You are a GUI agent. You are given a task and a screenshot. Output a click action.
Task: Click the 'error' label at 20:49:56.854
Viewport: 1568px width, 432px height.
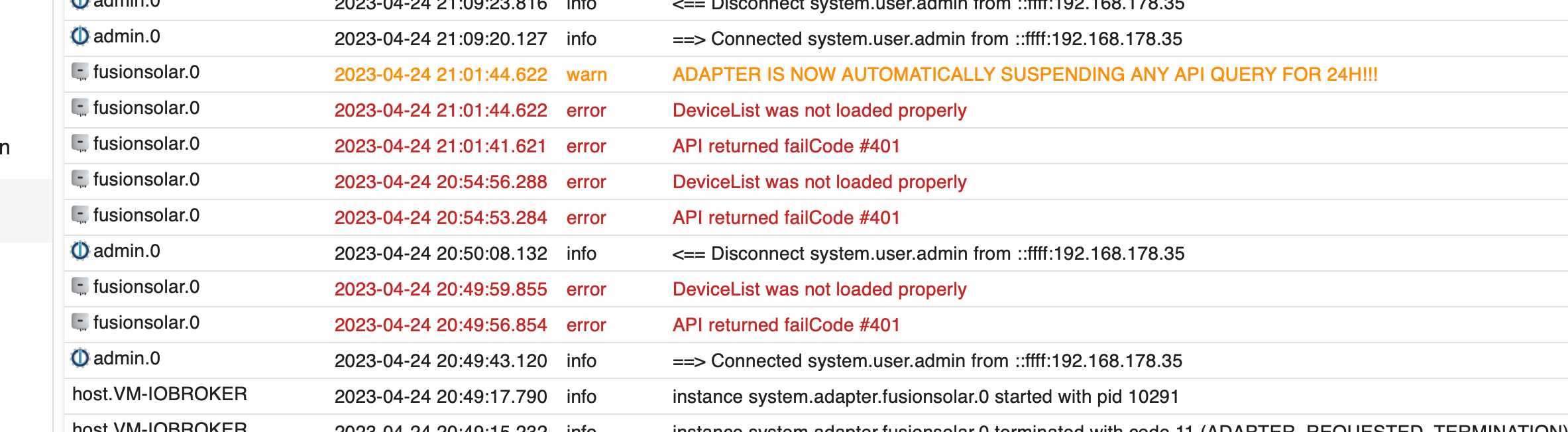[x=587, y=325]
